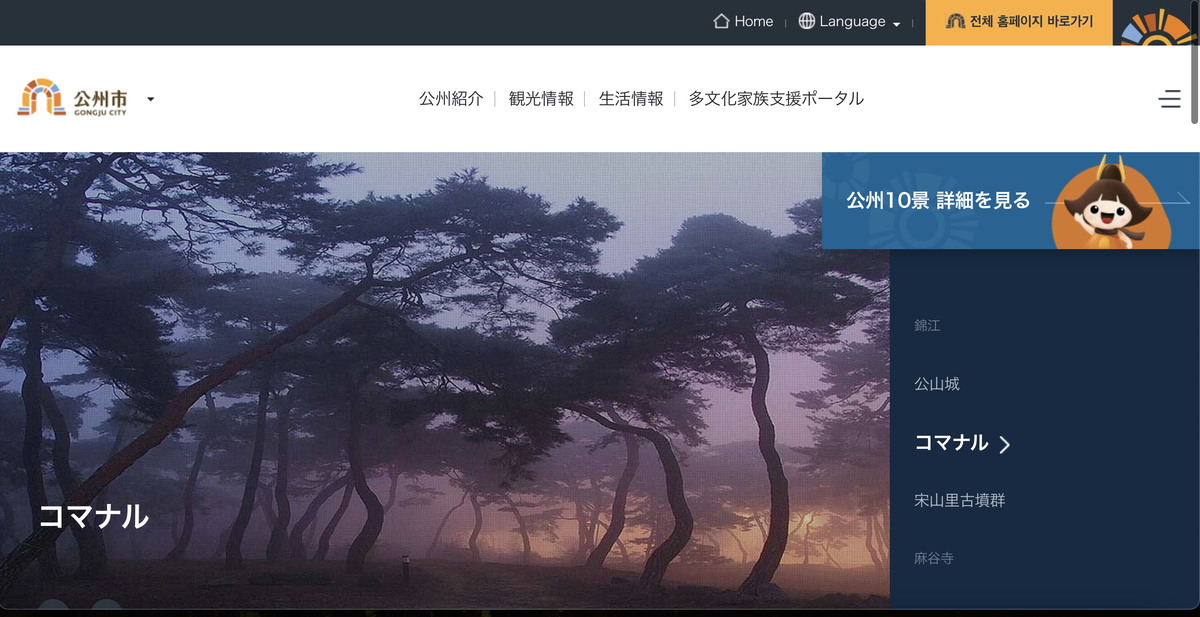Open the 公州紹介 menu
Viewport: 1200px width, 617px height.
pyautogui.click(x=451, y=99)
